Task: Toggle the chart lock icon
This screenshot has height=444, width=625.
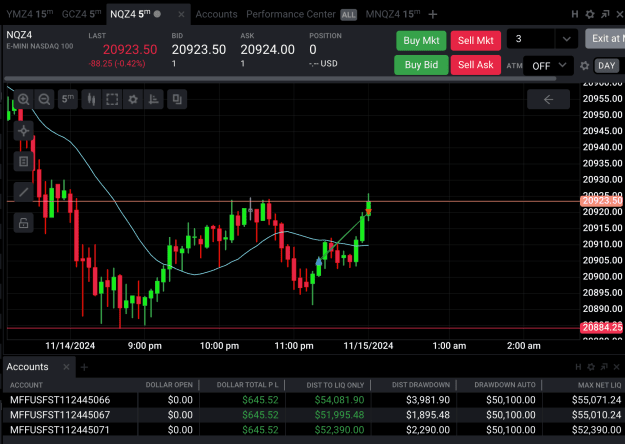Action: tap(24, 223)
